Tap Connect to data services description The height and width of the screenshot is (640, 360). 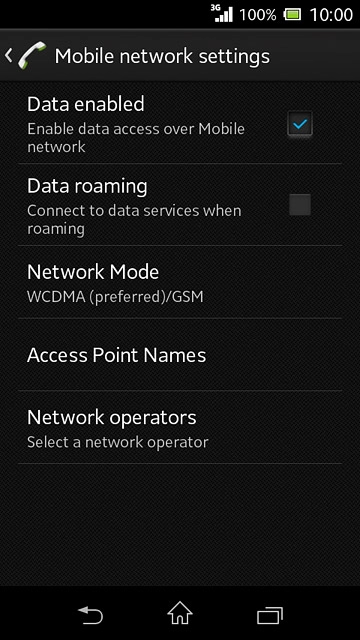point(134,220)
